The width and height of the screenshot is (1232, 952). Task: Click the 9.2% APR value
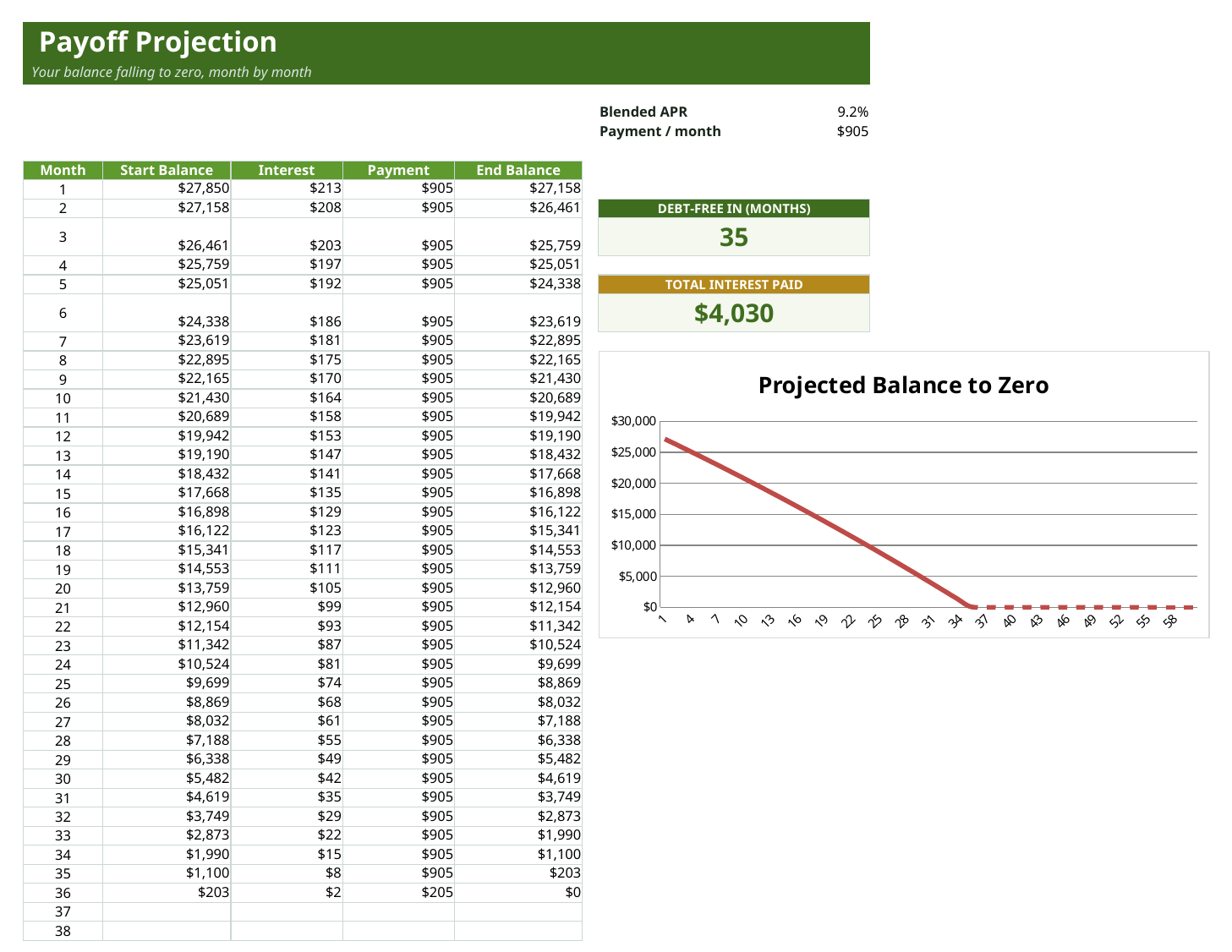click(x=852, y=112)
